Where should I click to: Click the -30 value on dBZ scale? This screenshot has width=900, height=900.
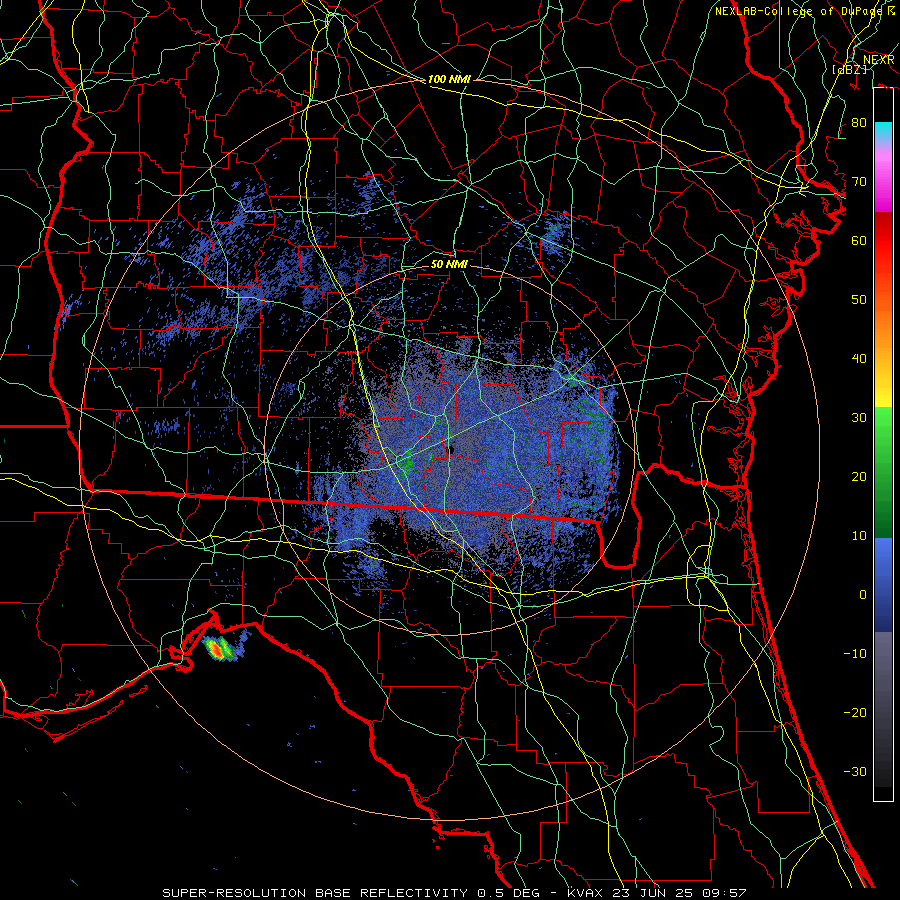[x=855, y=772]
